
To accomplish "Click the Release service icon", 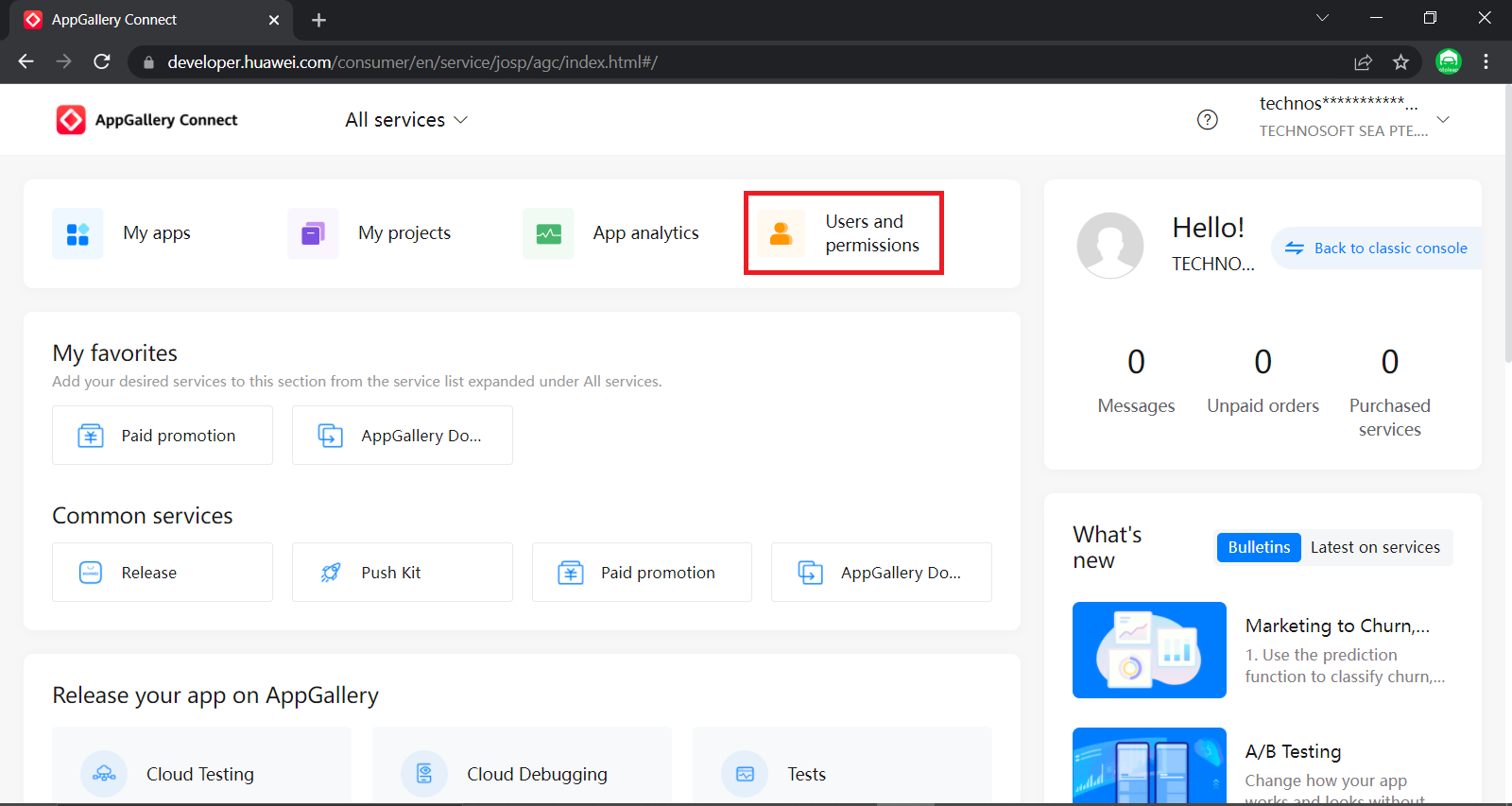I will tap(91, 573).
